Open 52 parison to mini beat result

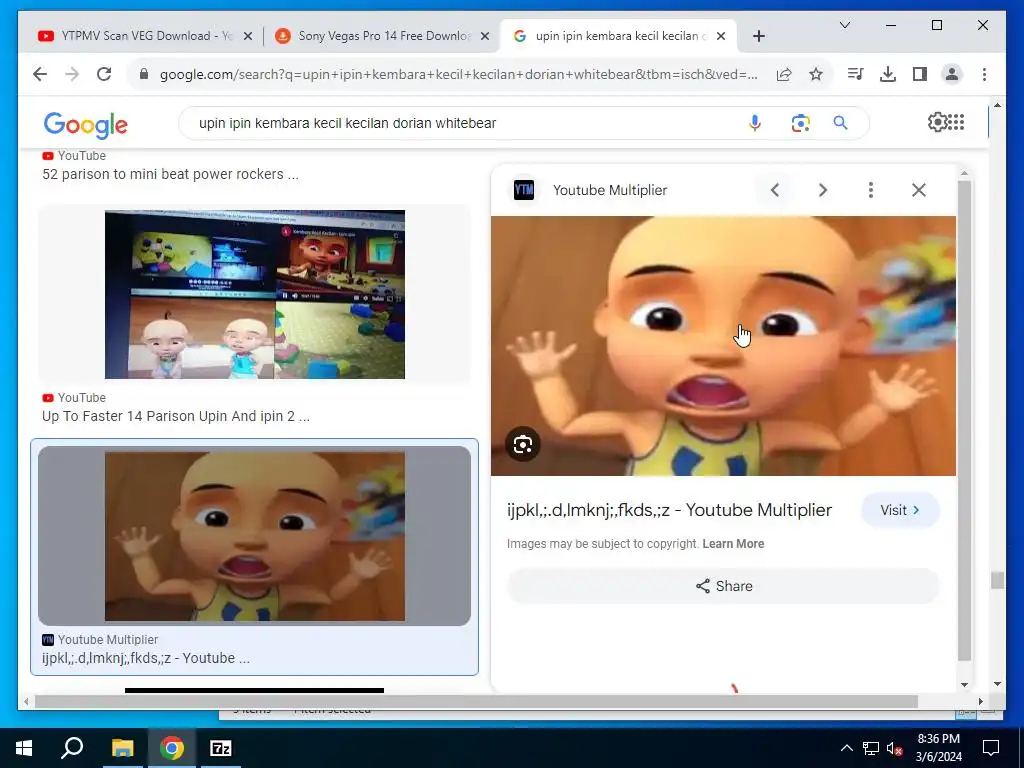coord(170,174)
